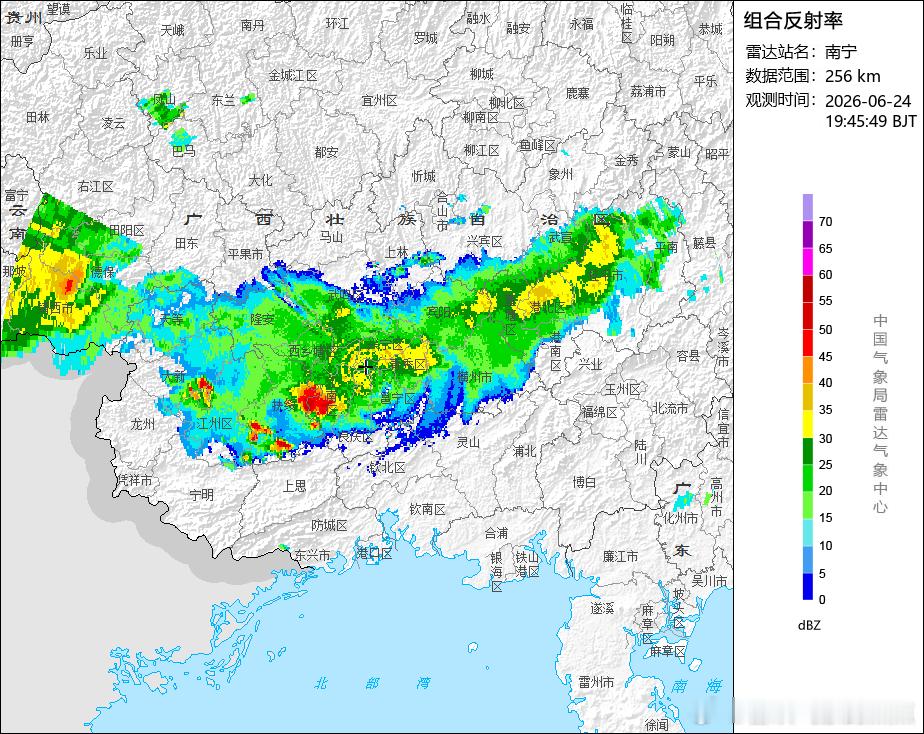
Task: Click the 玉州区 map label
Action: point(622,390)
